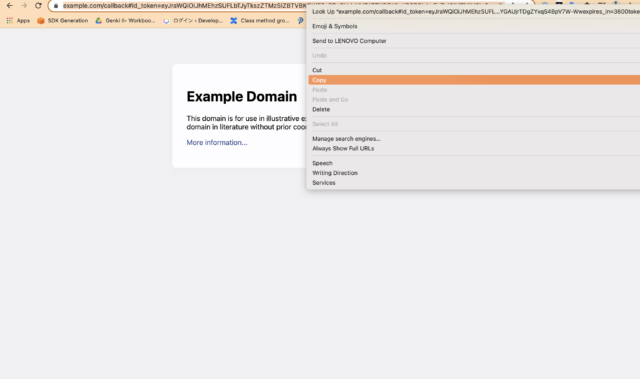Choose Look Up in context menu

tap(474, 11)
